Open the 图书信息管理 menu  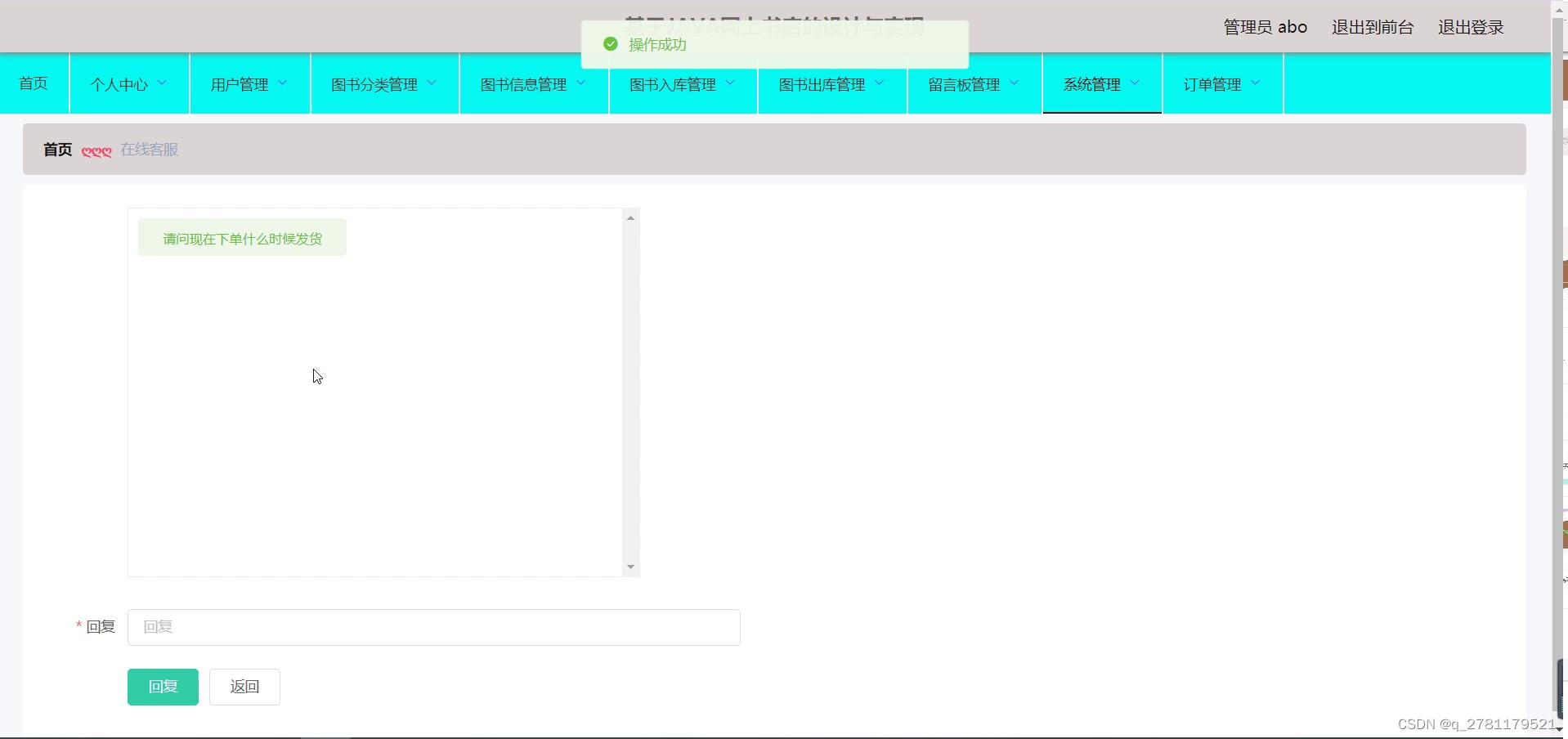[x=534, y=83]
